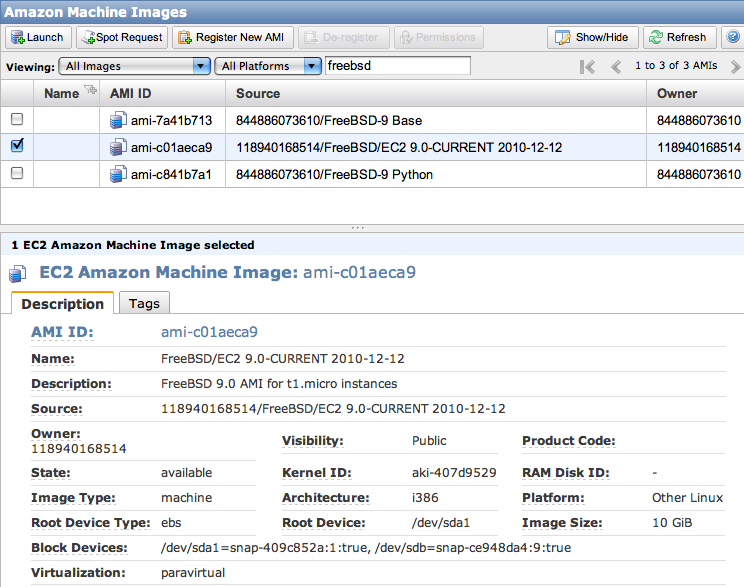Viewport: 744px width, 587px height.
Task: Switch to the Tags tab
Action: [144, 303]
